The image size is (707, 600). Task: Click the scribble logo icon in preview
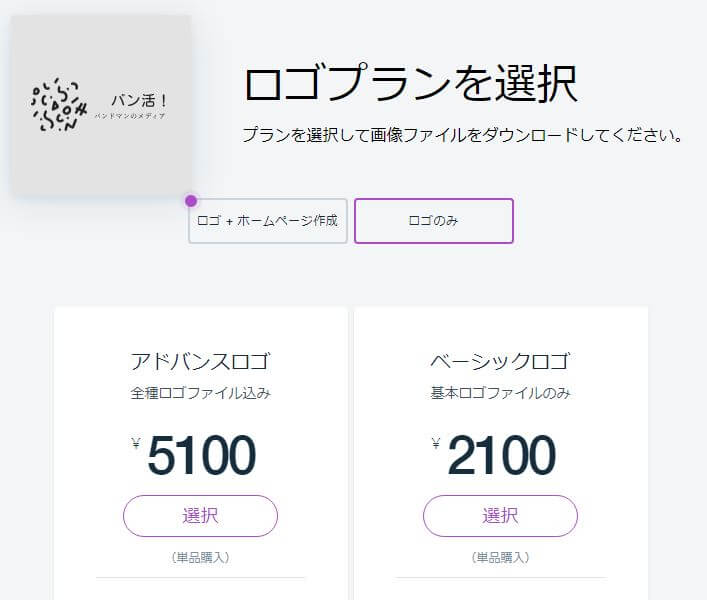[59, 105]
